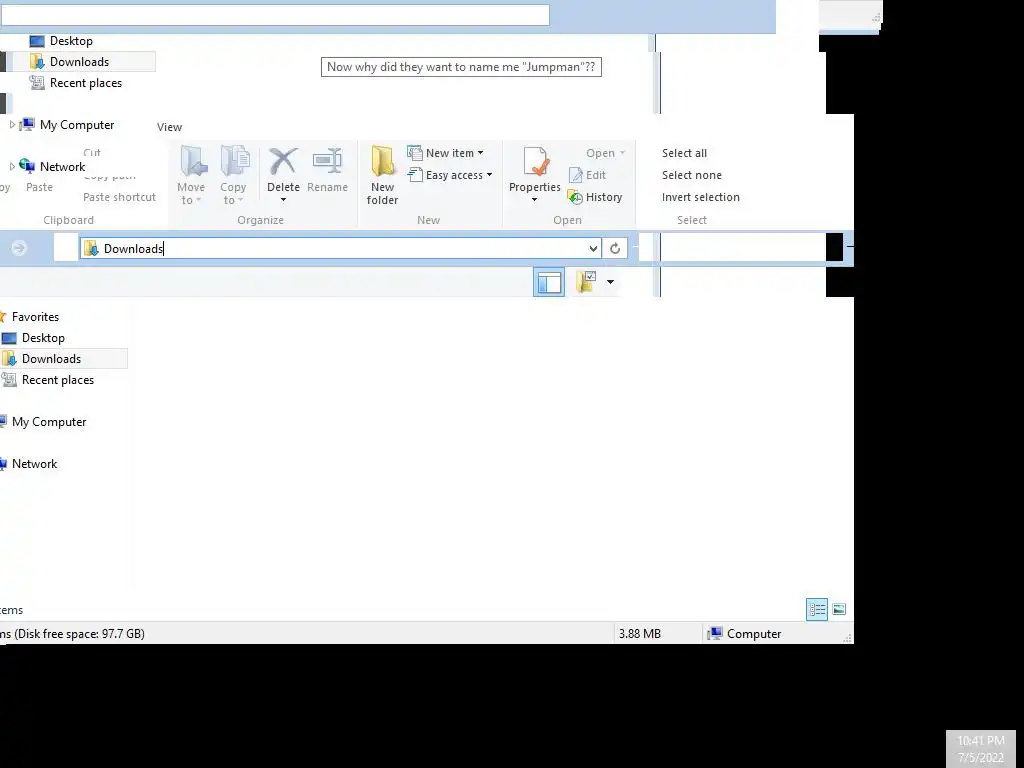Refresh the Downloads address bar

615,248
